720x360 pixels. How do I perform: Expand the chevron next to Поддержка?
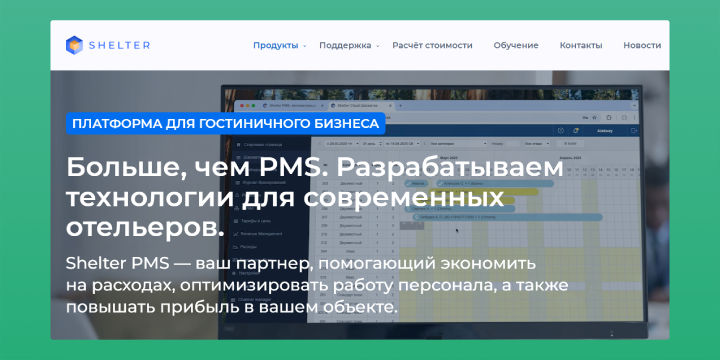pyautogui.click(x=377, y=46)
